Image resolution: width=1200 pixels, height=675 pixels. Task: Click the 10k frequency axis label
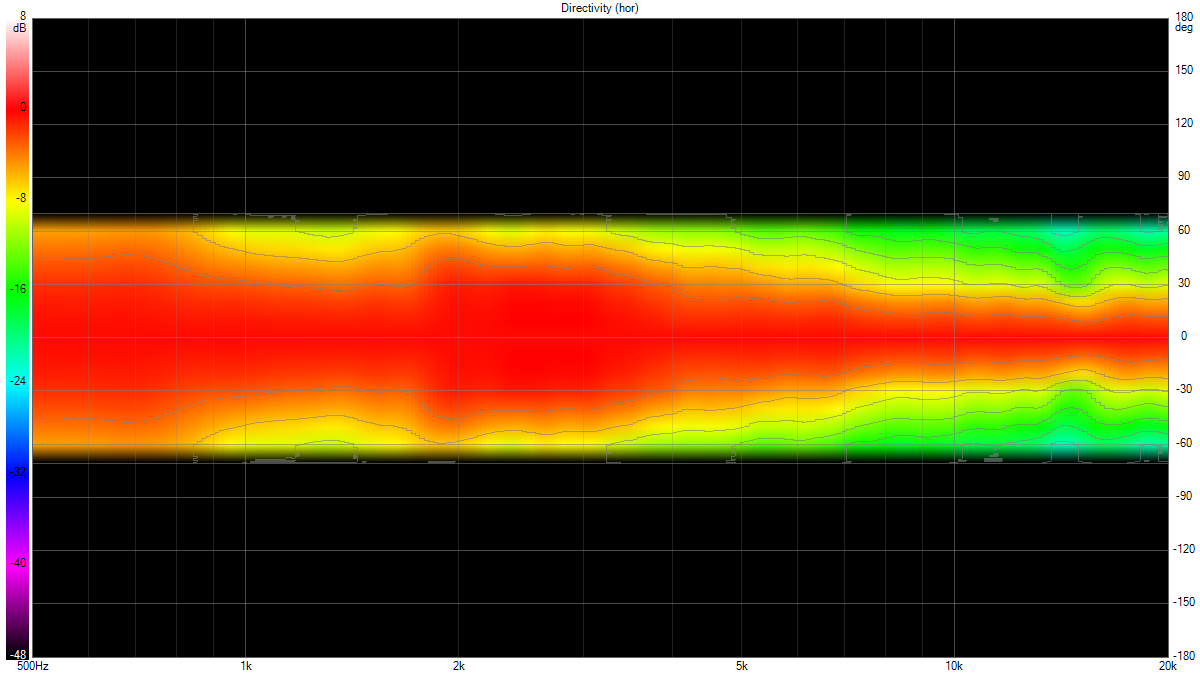click(954, 666)
